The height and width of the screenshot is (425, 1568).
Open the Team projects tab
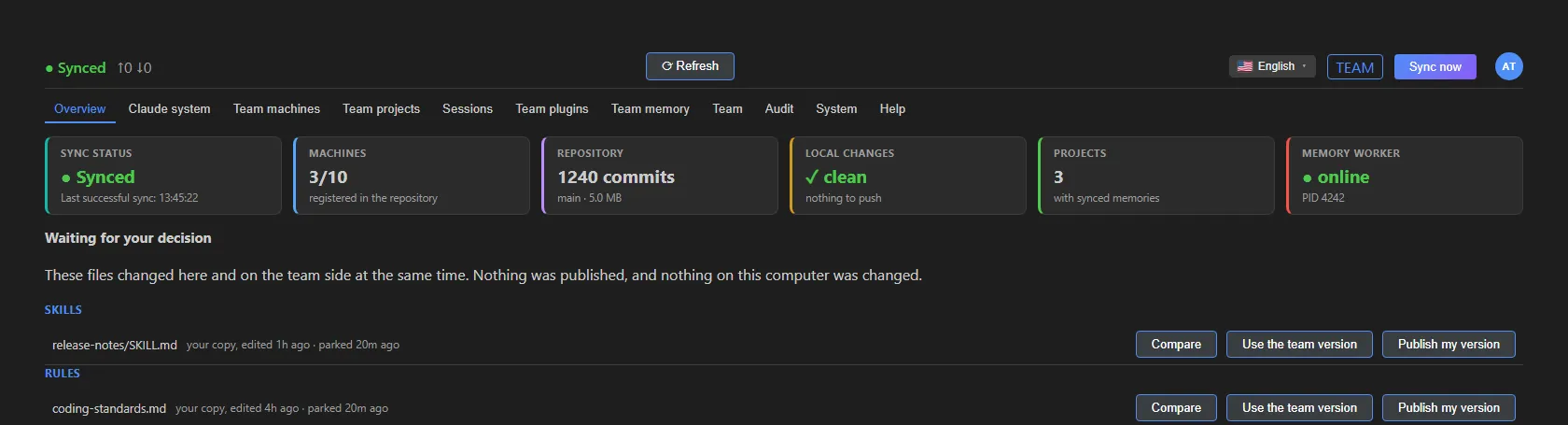pos(381,109)
